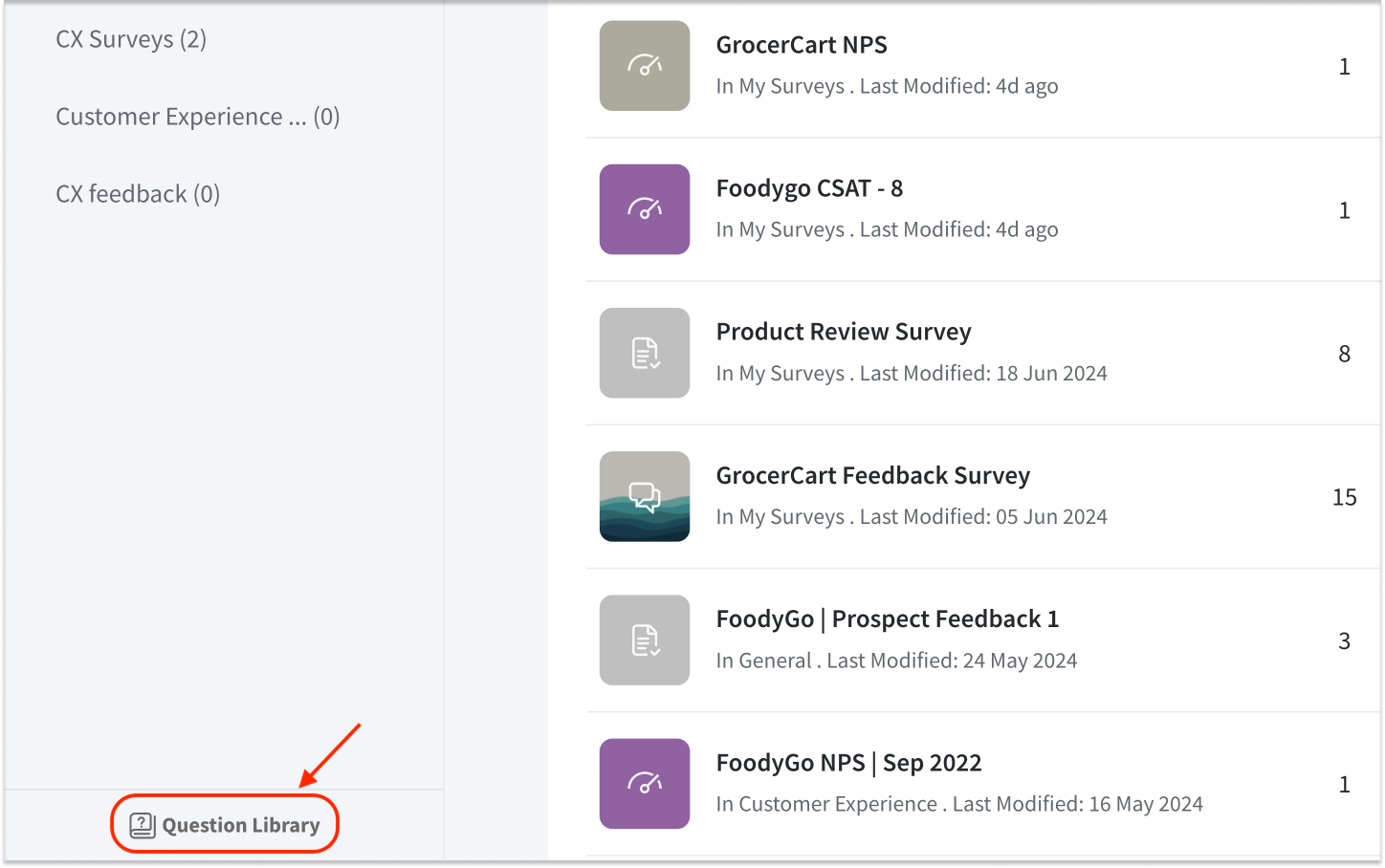Click the Product Review Survey document icon

[x=645, y=353]
